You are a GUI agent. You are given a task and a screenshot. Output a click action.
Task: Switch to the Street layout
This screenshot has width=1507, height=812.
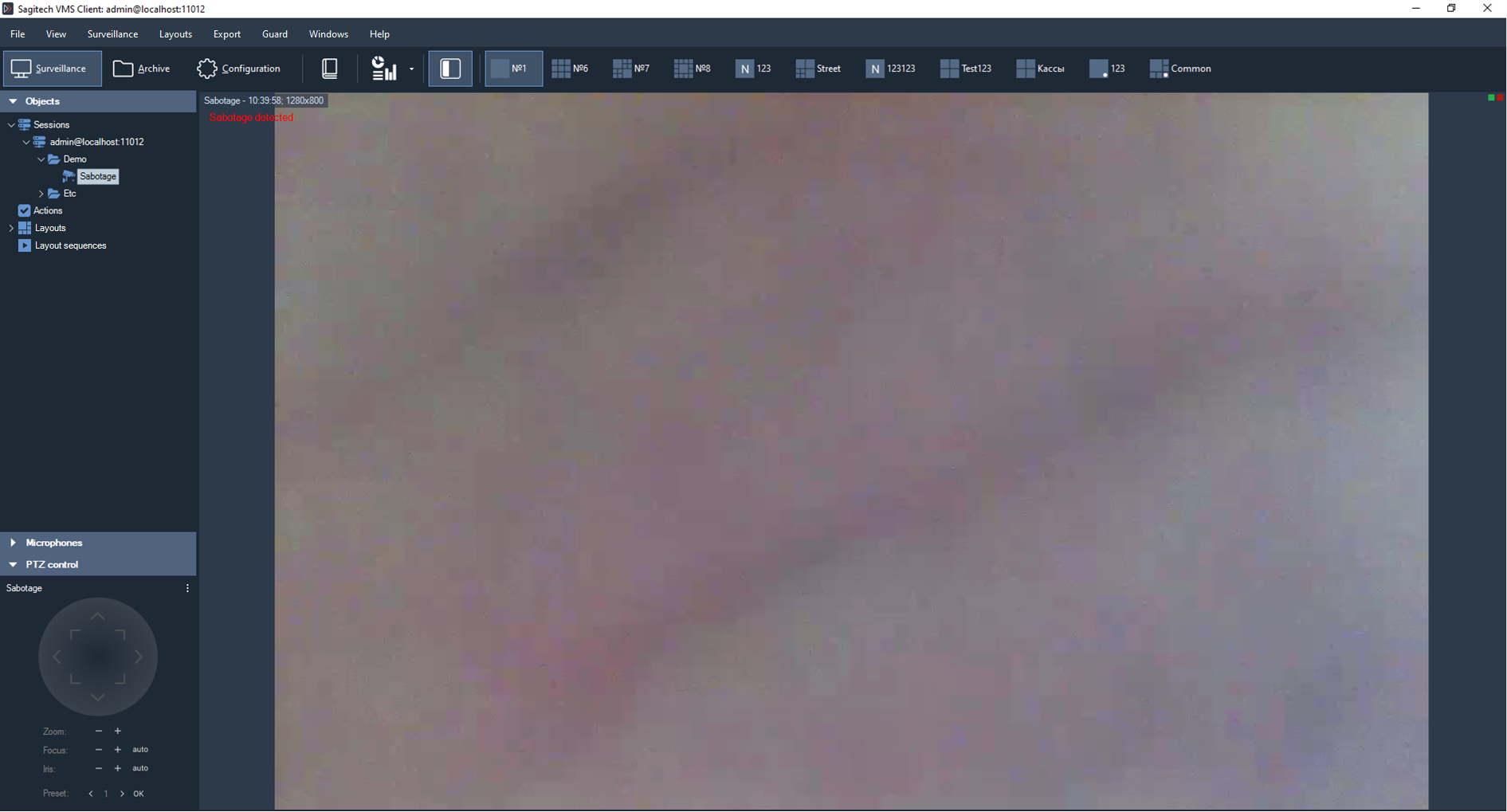pyautogui.click(x=818, y=69)
